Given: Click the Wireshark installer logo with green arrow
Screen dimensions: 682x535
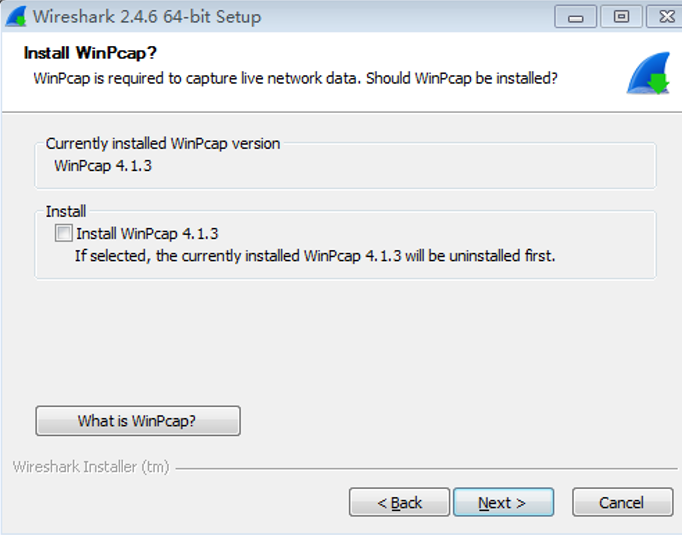Looking at the screenshot, I should tap(649, 73).
